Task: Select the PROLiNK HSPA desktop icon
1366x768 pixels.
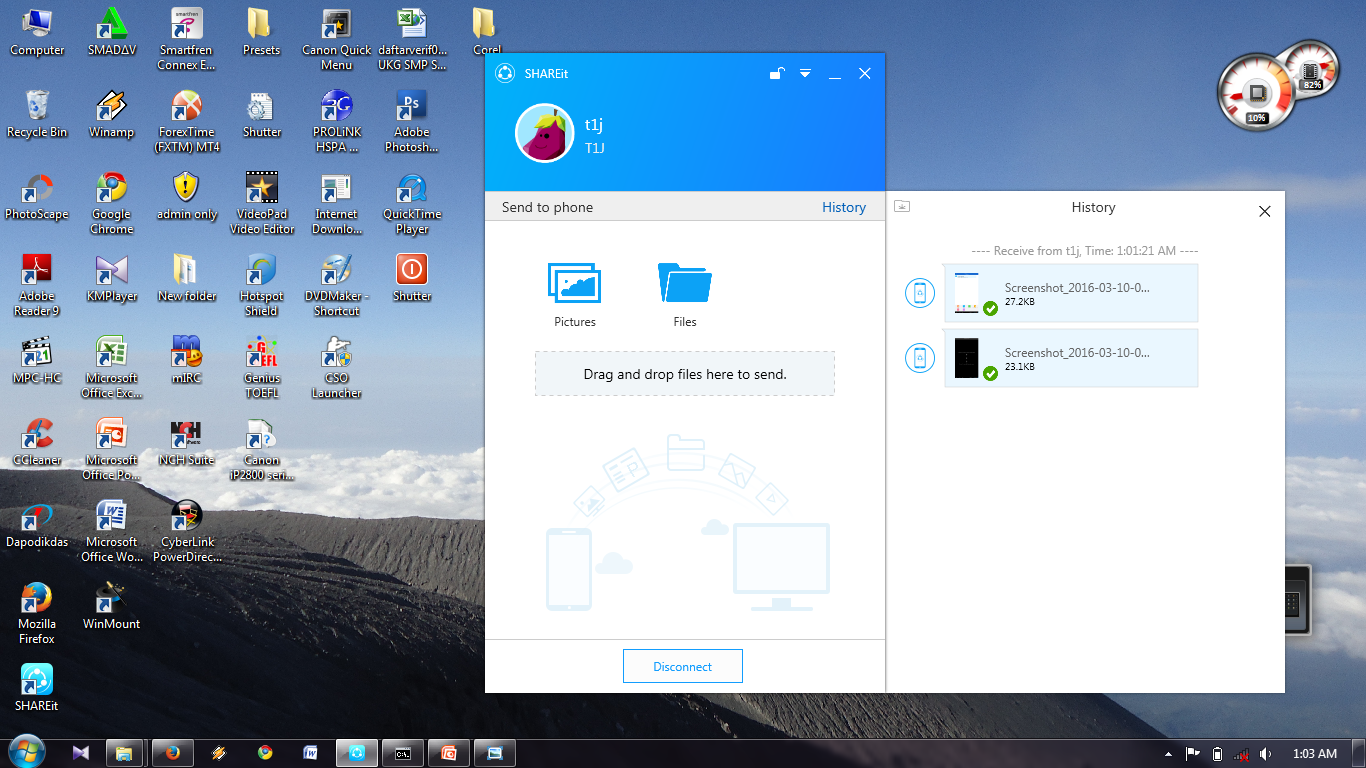Action: [x=336, y=121]
